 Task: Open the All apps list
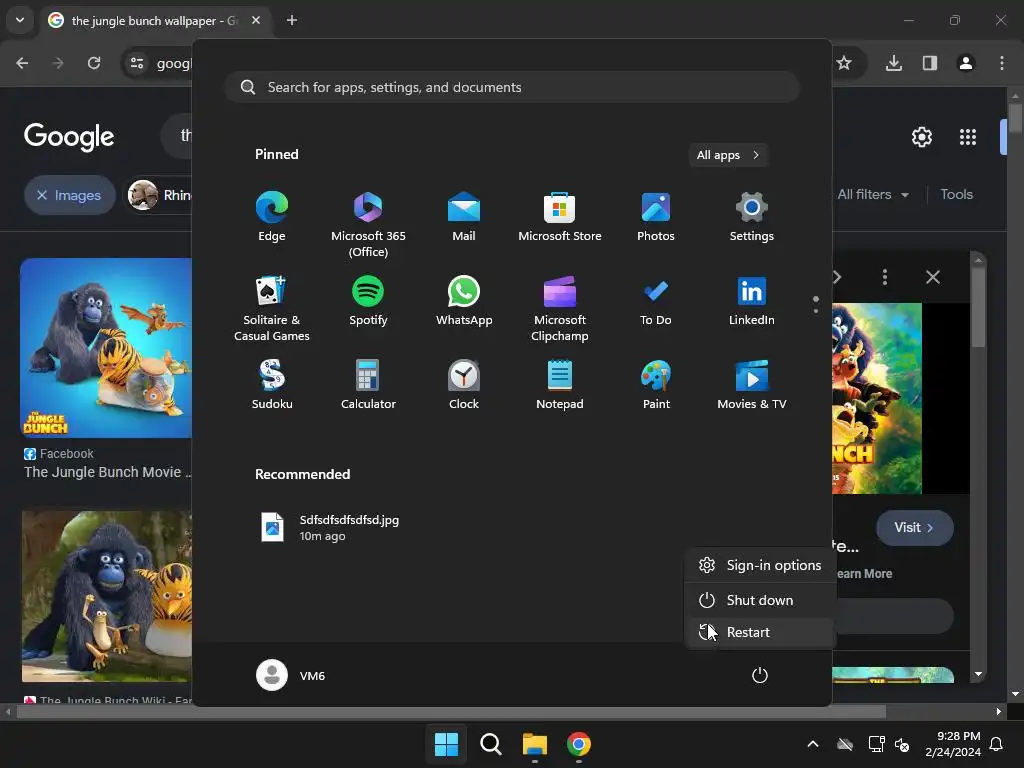tap(728, 155)
